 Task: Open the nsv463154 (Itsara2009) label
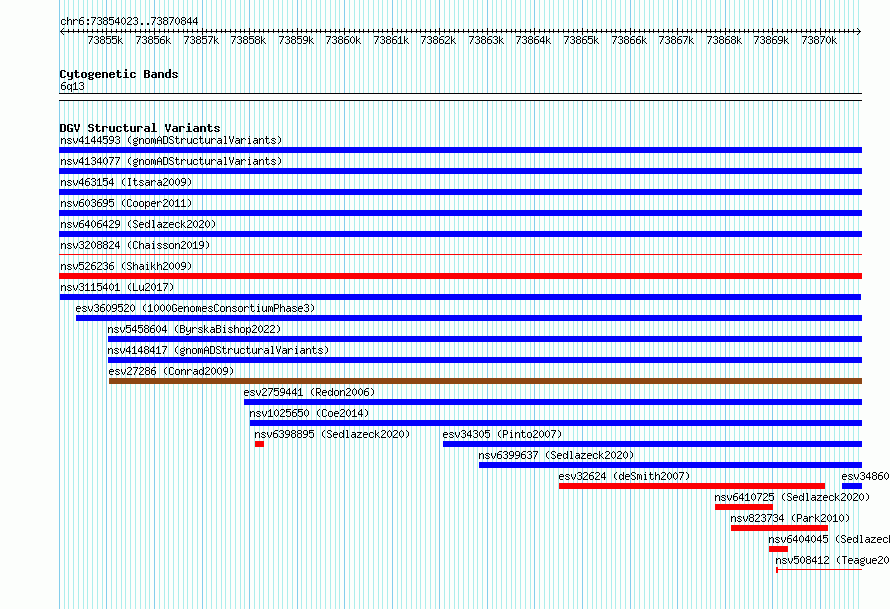point(126,182)
